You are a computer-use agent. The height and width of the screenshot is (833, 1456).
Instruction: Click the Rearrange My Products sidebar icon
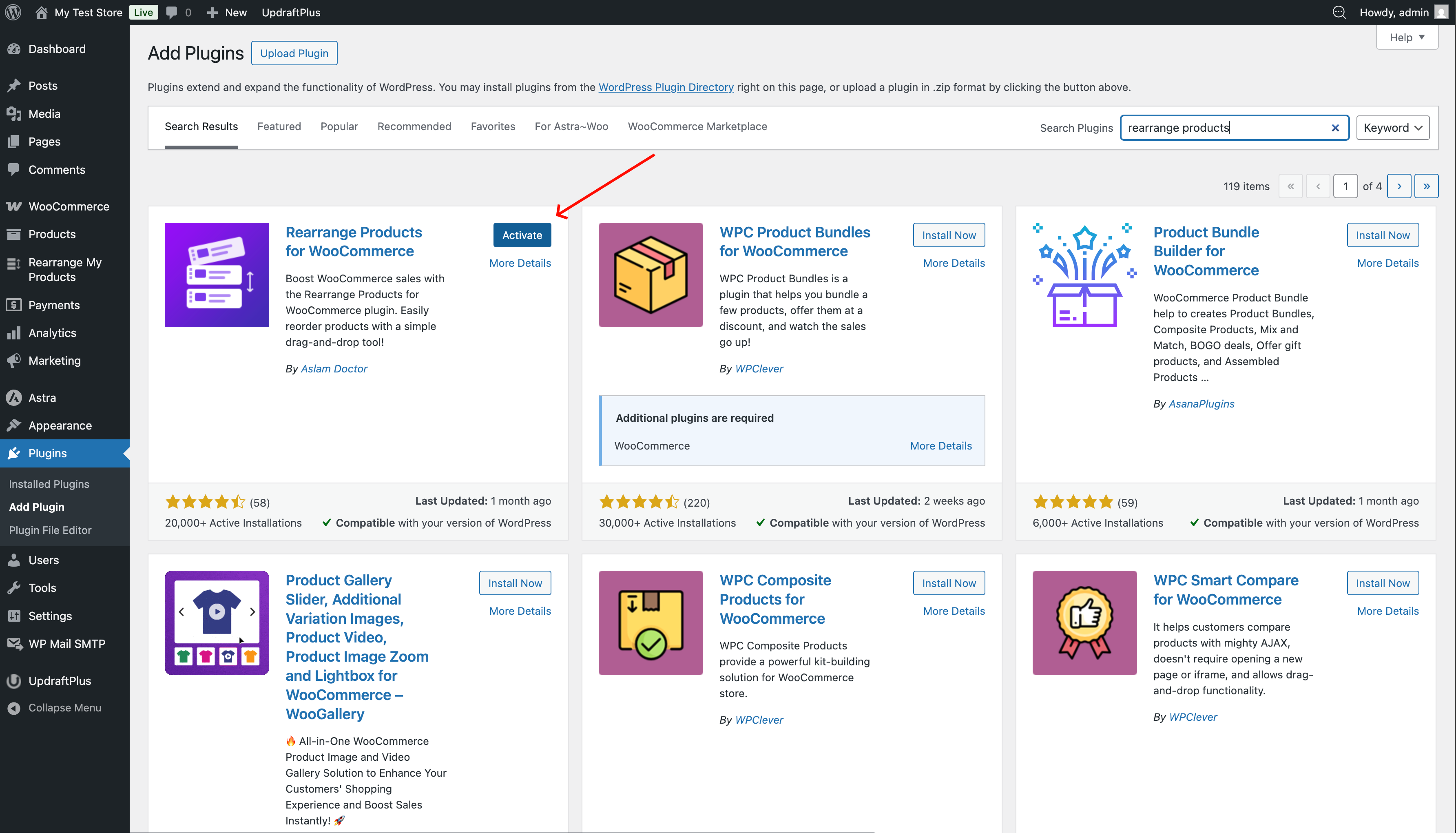coord(14,263)
